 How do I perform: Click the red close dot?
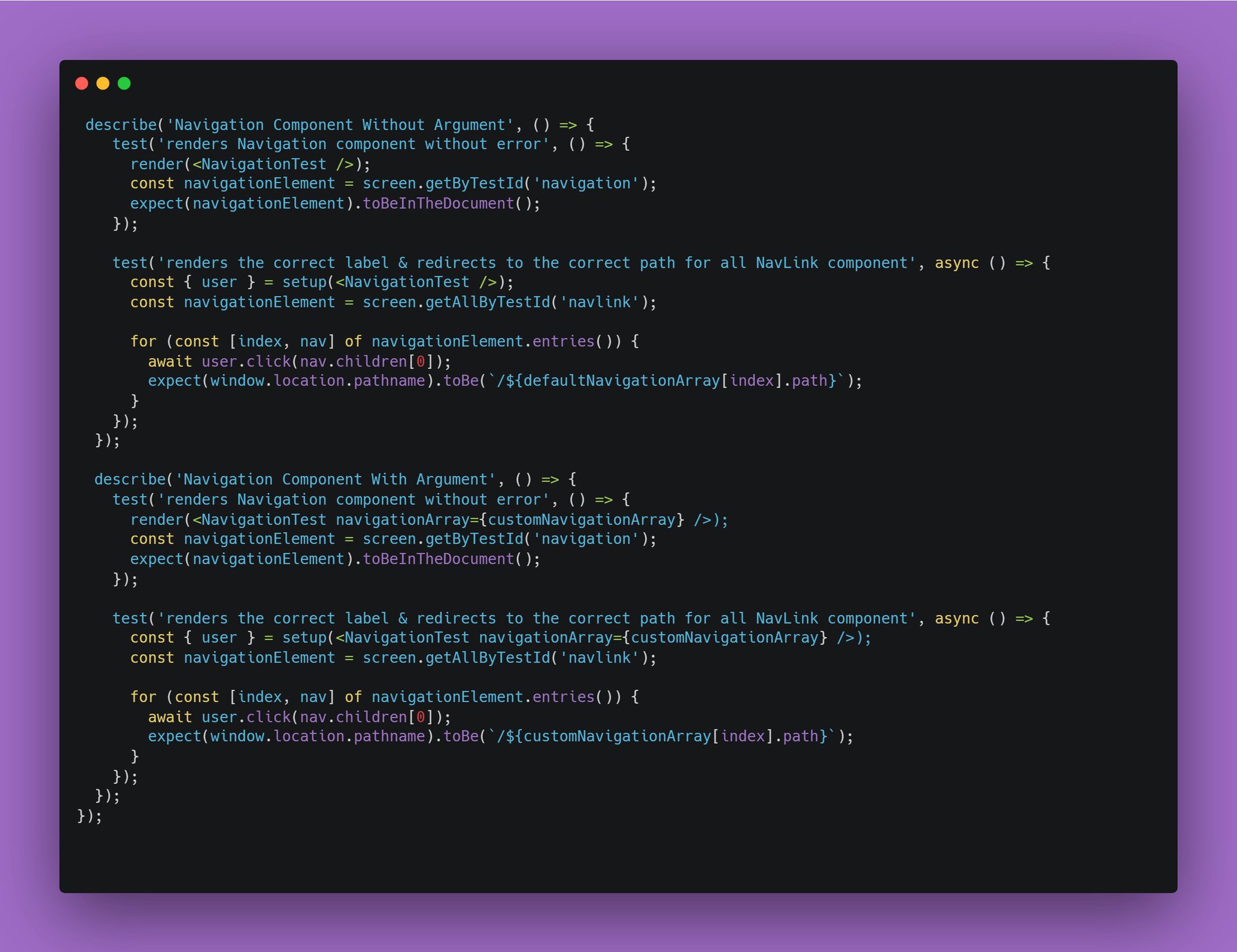pyautogui.click(x=82, y=83)
